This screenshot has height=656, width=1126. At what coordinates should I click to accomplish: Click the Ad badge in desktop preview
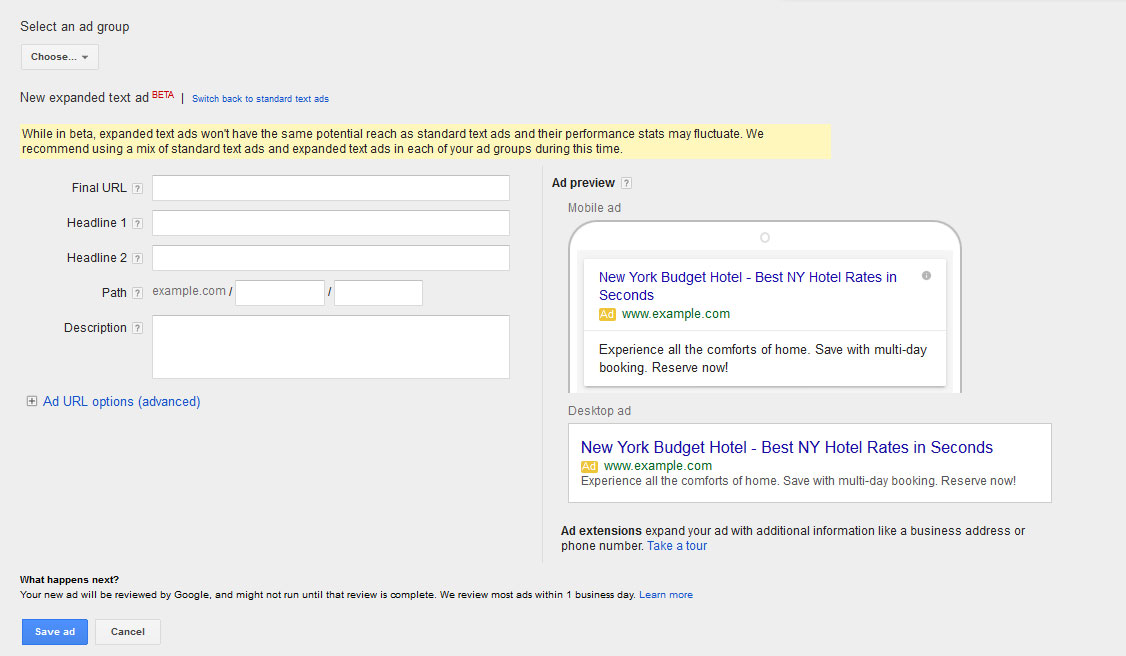pyautogui.click(x=589, y=467)
